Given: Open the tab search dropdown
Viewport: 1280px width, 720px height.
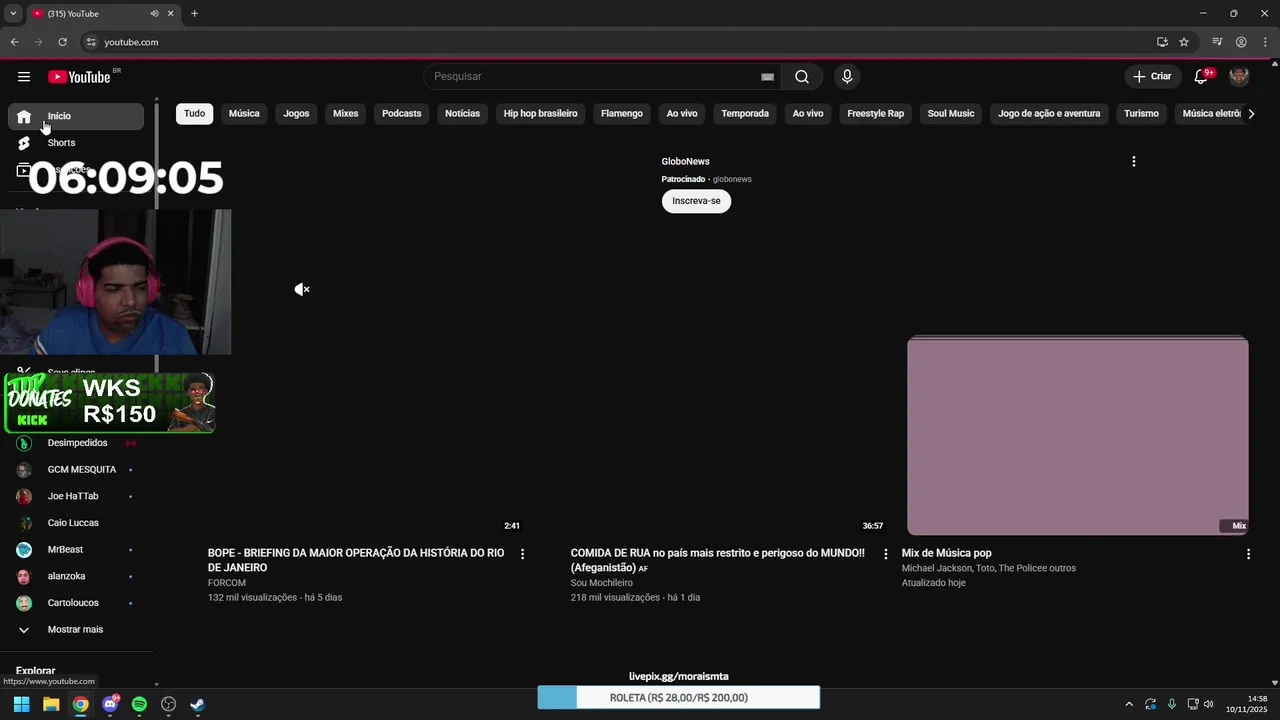Looking at the screenshot, I should (x=13, y=14).
